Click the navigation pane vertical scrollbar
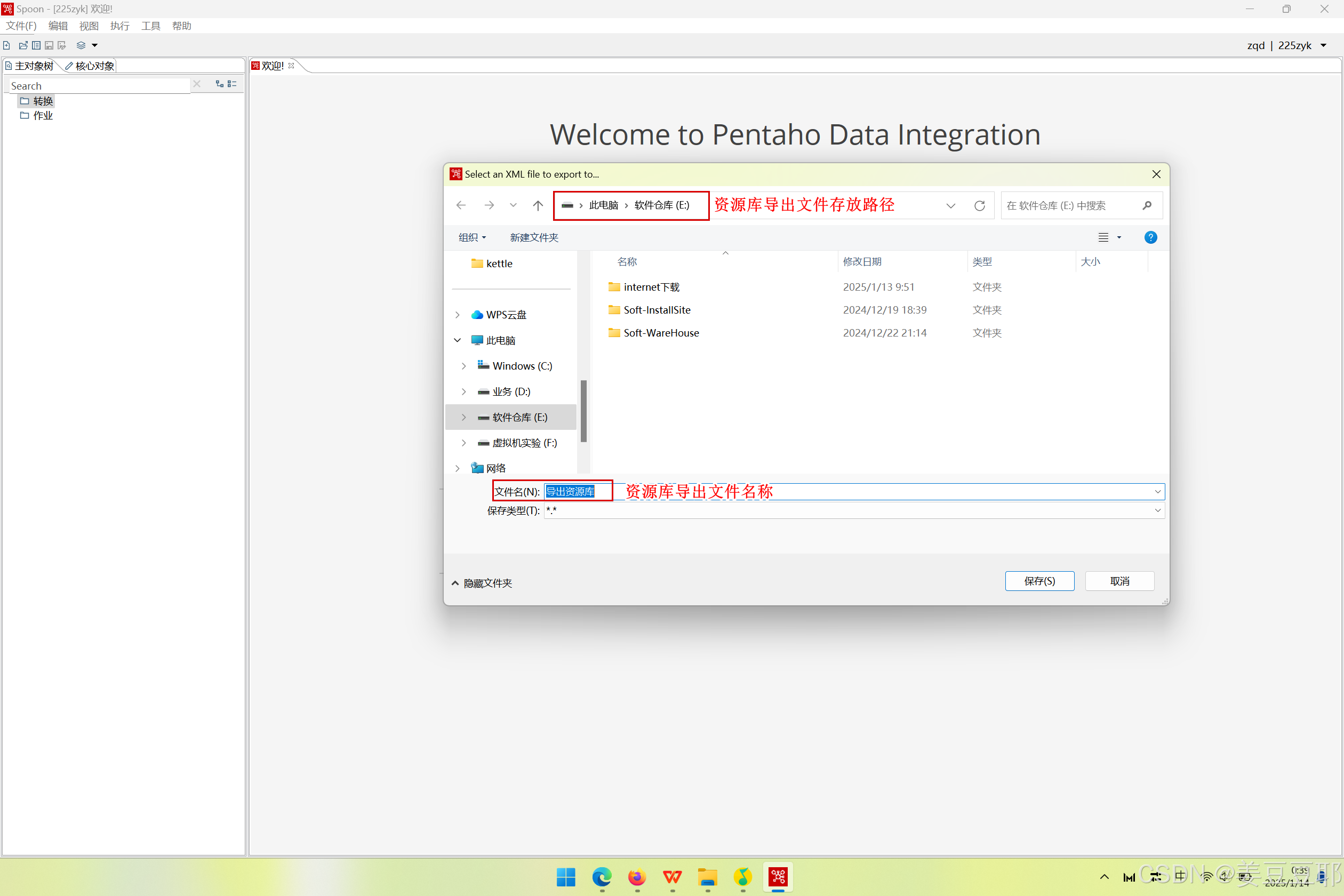This screenshot has width=1344, height=896. tap(583, 411)
